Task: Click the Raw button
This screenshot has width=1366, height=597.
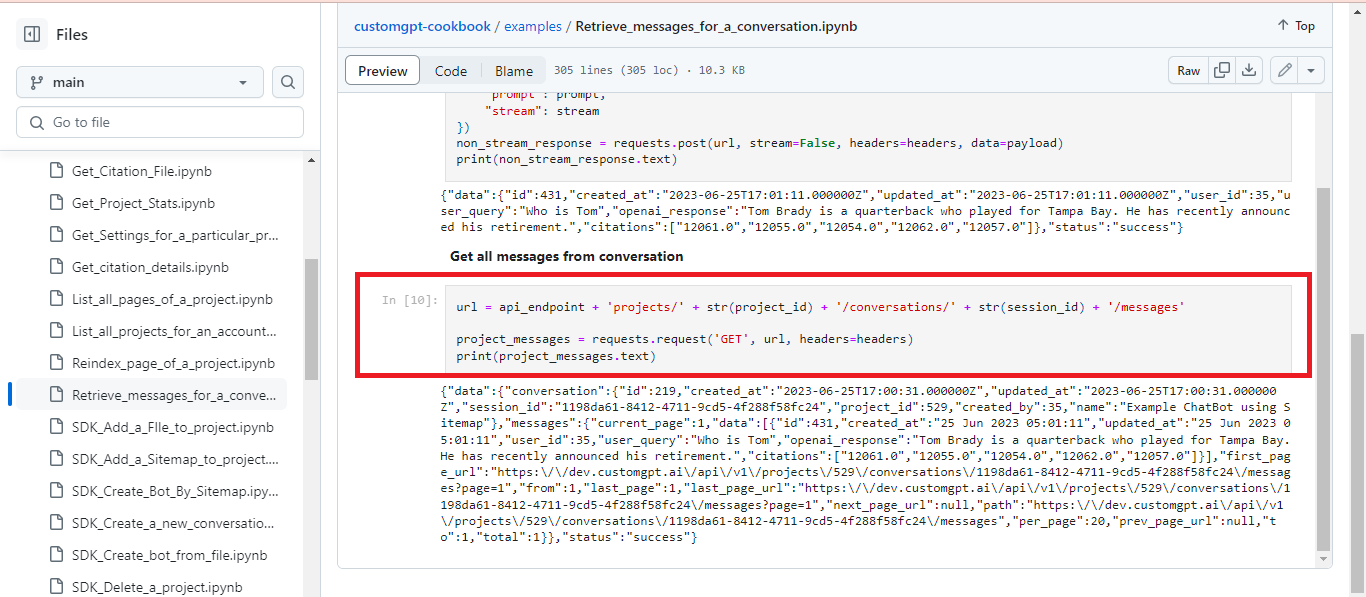Action: pos(1188,70)
